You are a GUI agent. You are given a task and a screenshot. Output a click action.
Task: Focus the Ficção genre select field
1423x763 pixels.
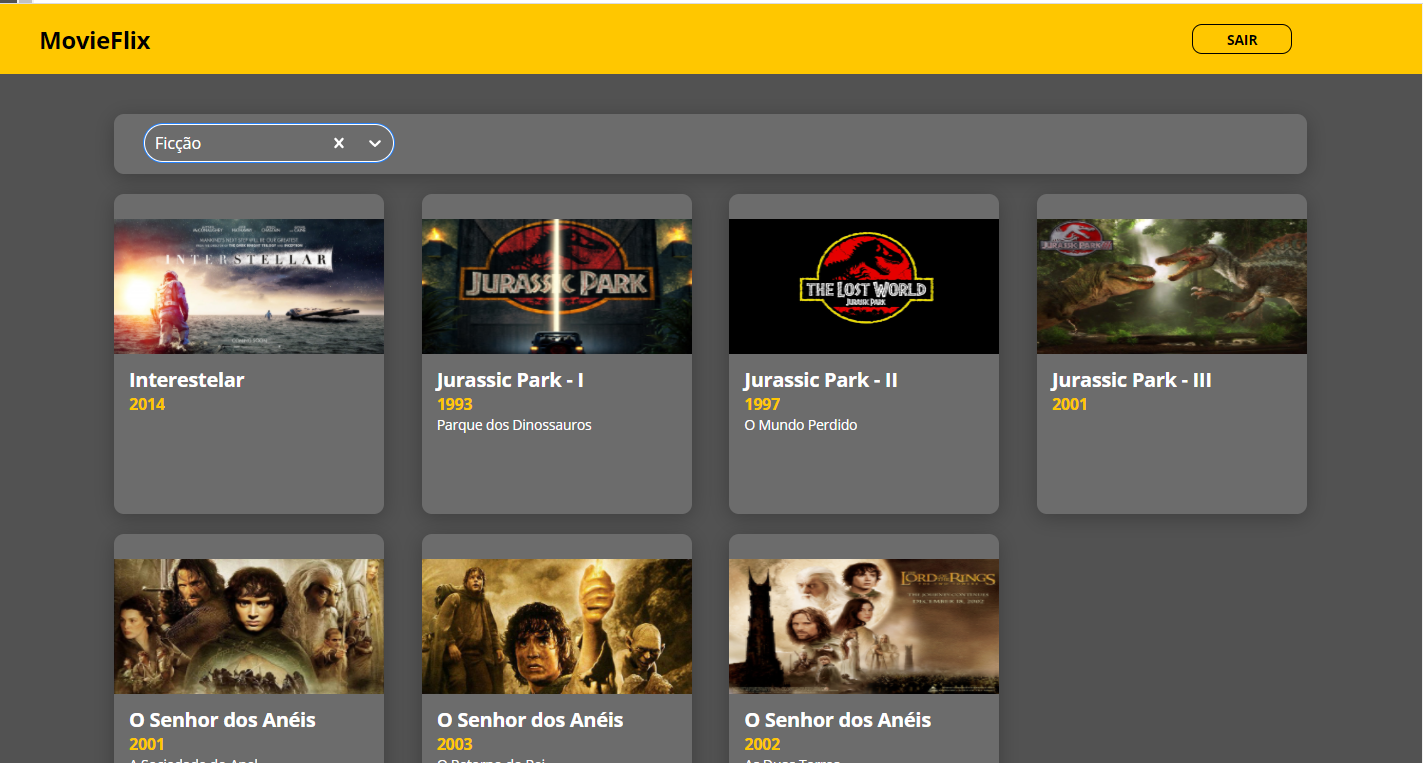[x=269, y=143]
